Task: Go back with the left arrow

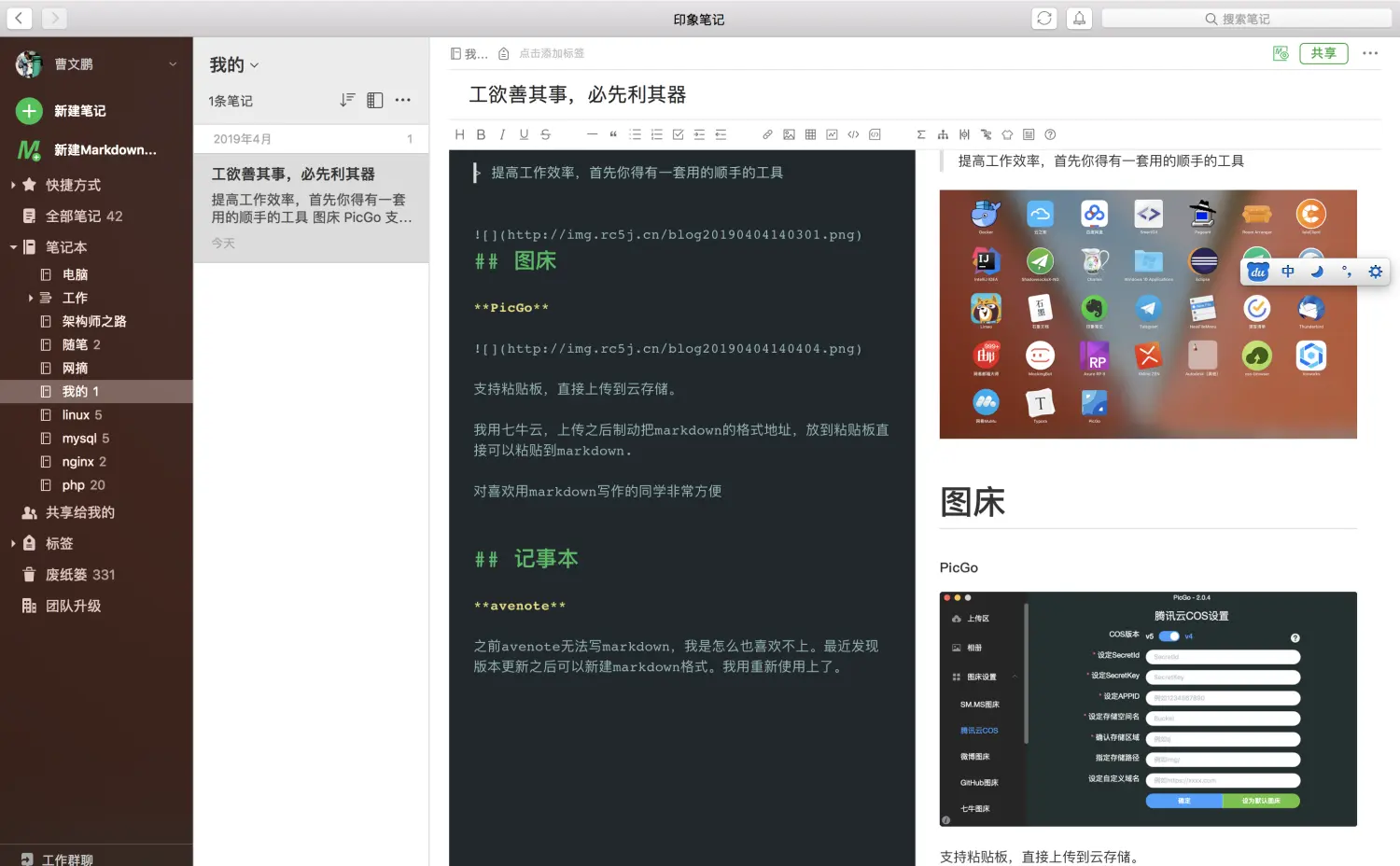Action: pyautogui.click(x=20, y=18)
